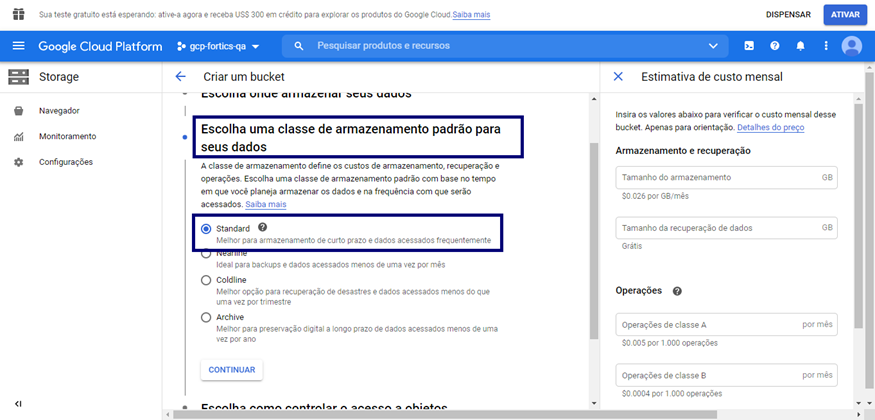Click the CONTINUAR button
The width and height of the screenshot is (875, 420).
tap(232, 370)
